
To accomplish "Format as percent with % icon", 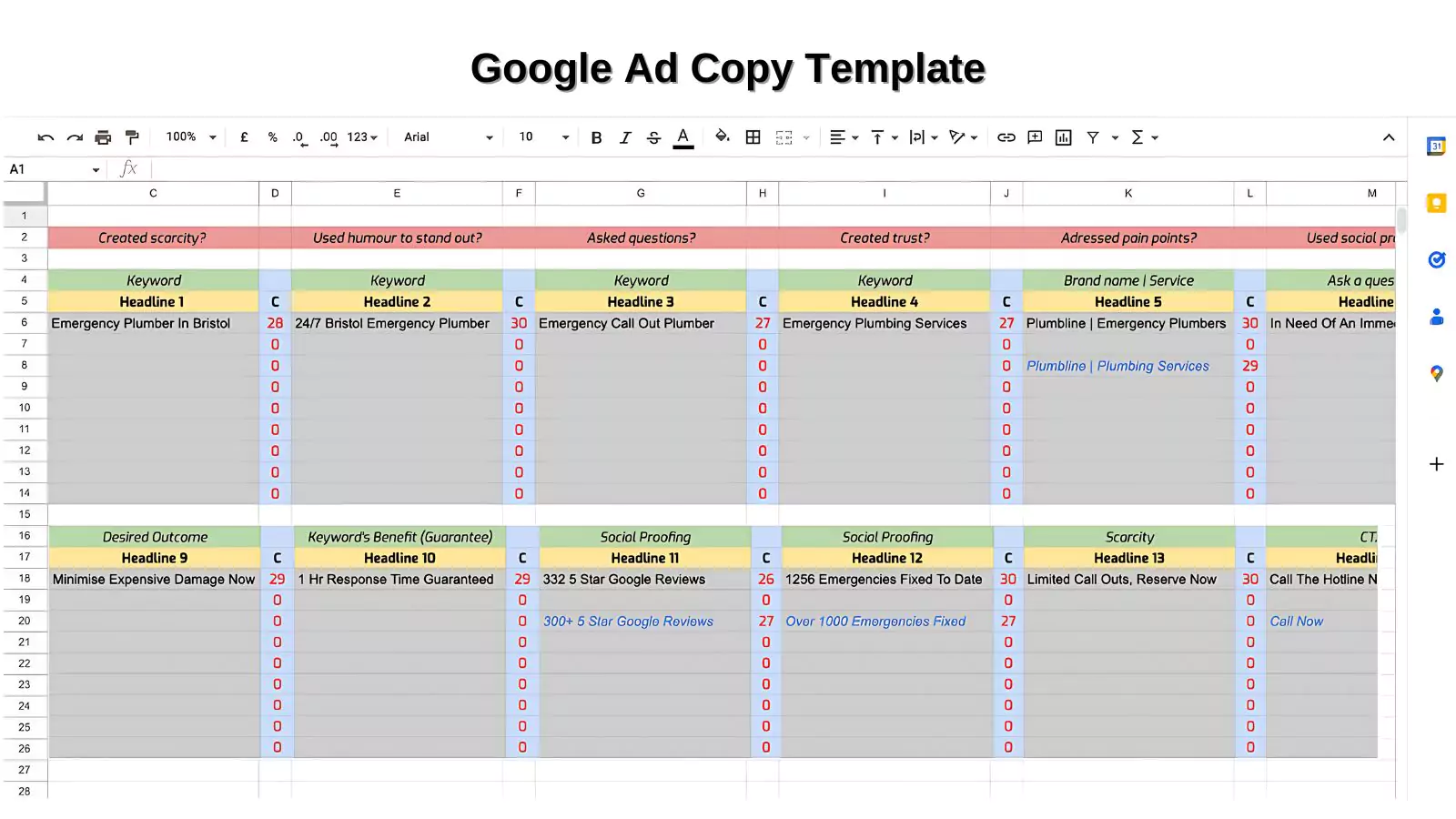I will [272, 137].
